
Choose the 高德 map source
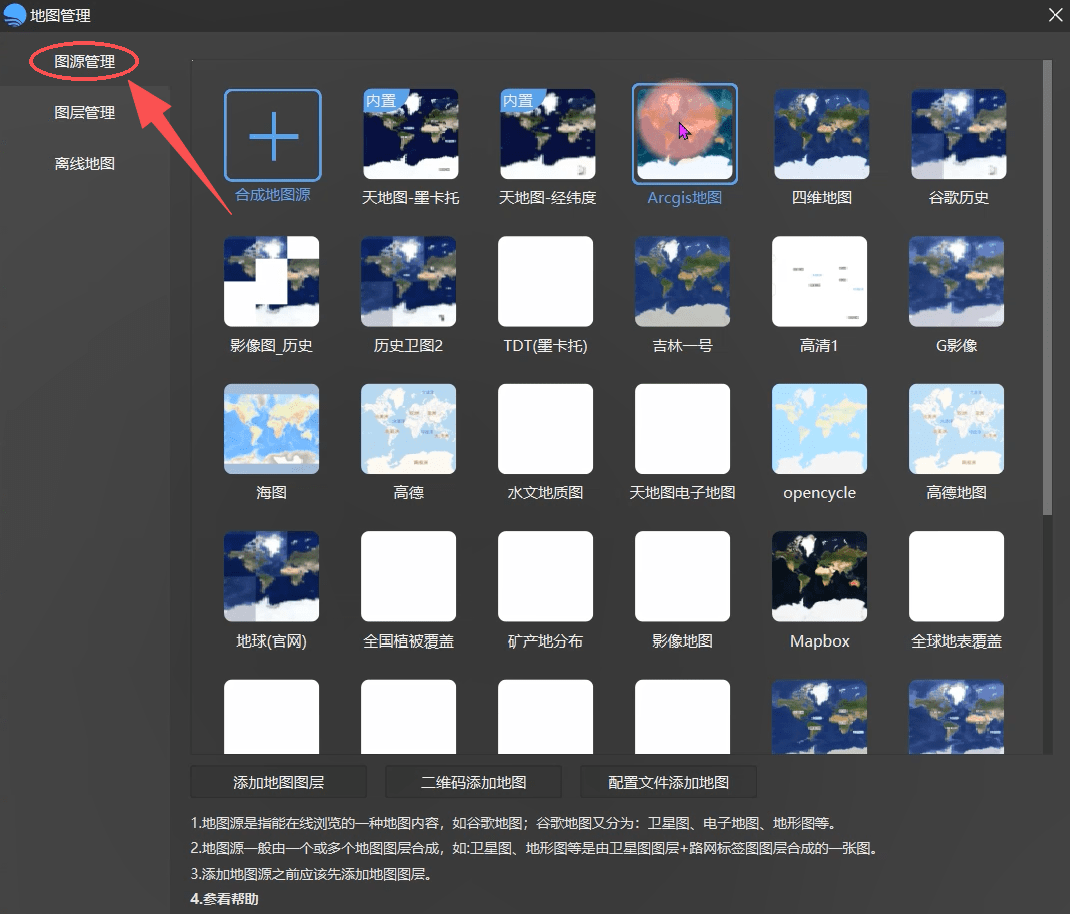click(408, 429)
